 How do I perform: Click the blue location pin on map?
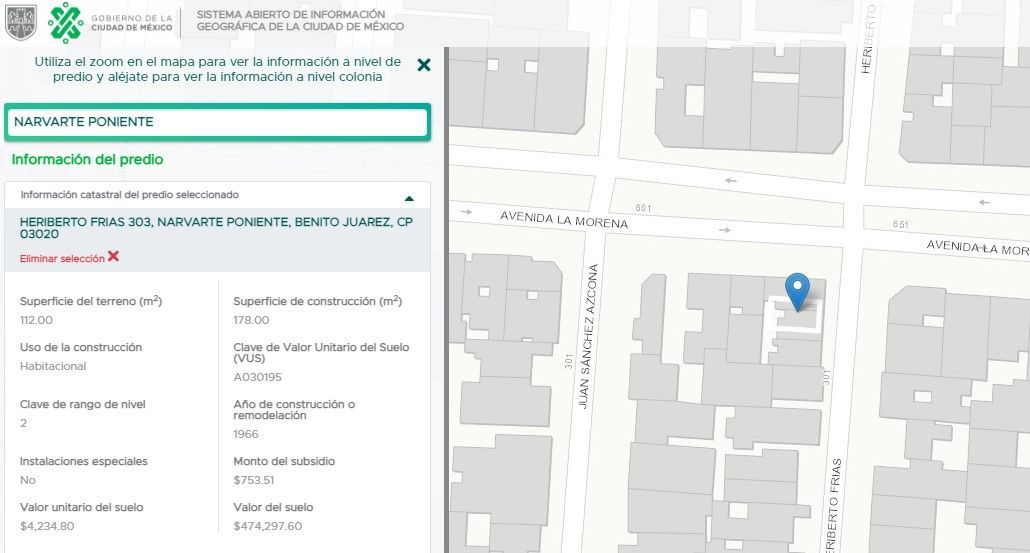click(797, 292)
